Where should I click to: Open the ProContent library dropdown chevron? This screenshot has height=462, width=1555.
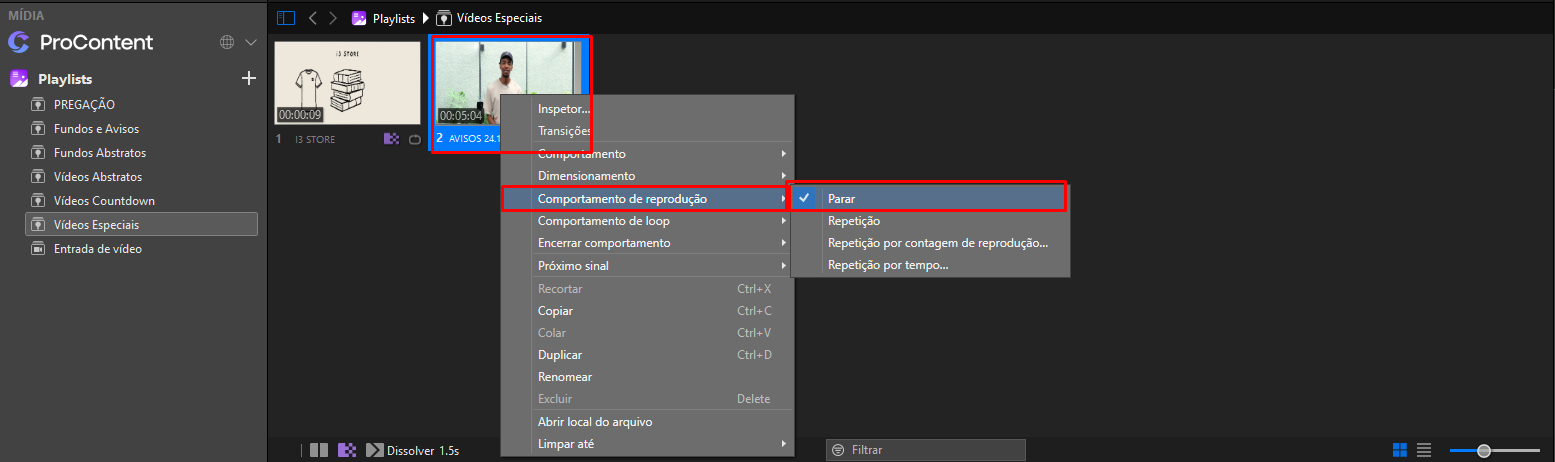tap(251, 43)
